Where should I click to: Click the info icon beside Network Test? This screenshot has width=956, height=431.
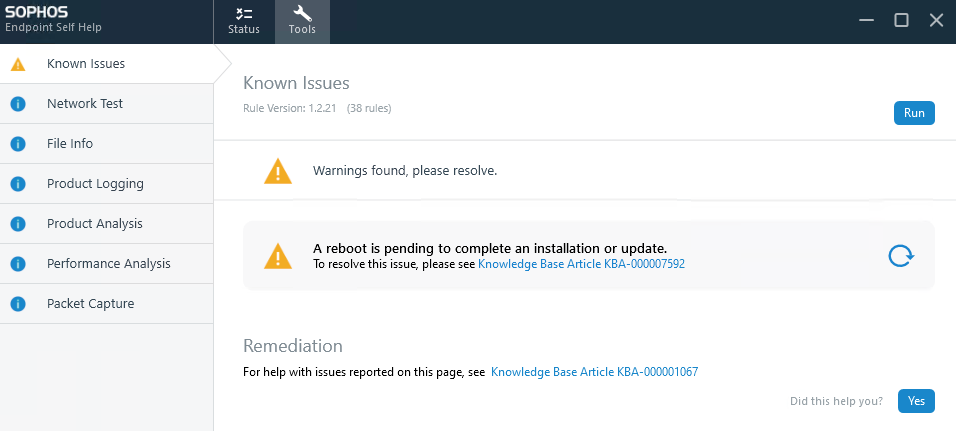tap(17, 104)
